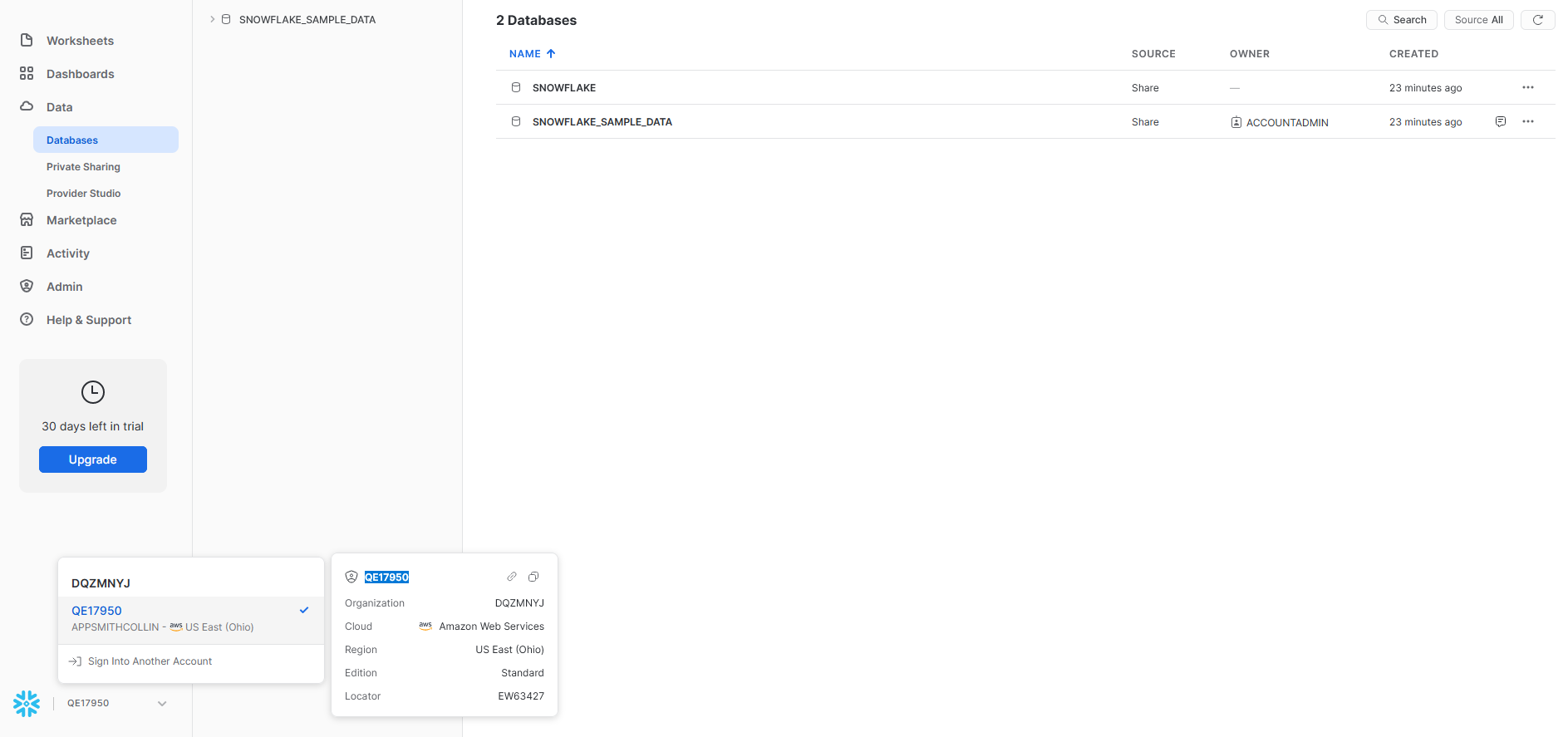Viewport: 1568px width, 737px height.
Task: Toggle the QE17950 account switcher dropdown
Action: [x=116, y=703]
